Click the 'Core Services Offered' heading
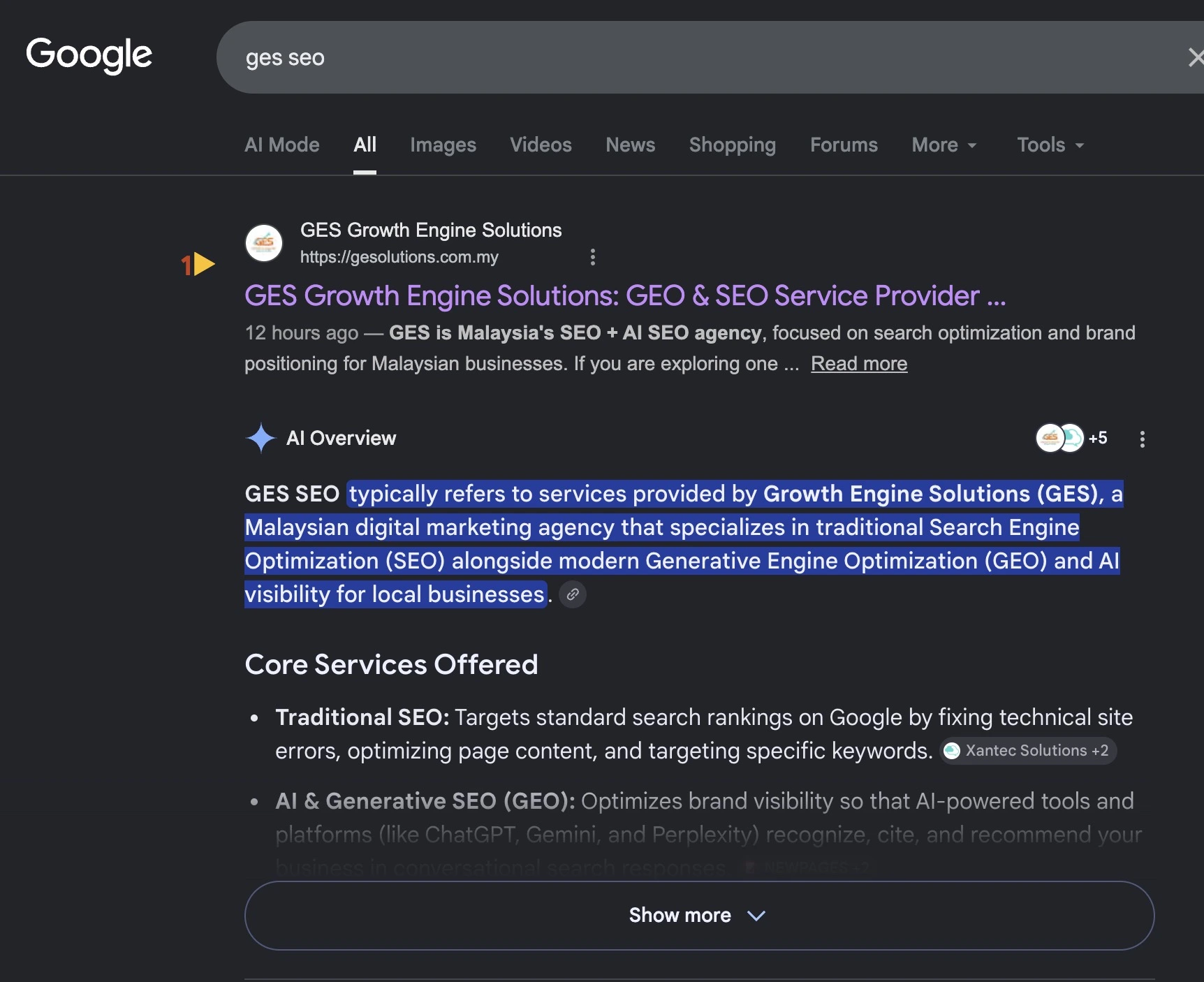1204x982 pixels. click(391, 664)
